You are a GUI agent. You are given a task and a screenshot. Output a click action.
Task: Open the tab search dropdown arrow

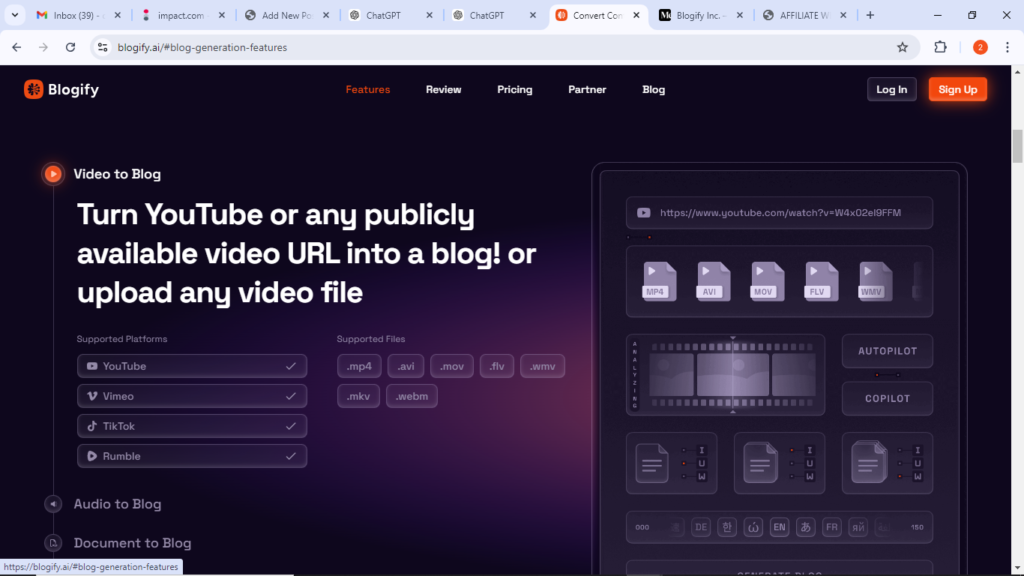point(14,15)
